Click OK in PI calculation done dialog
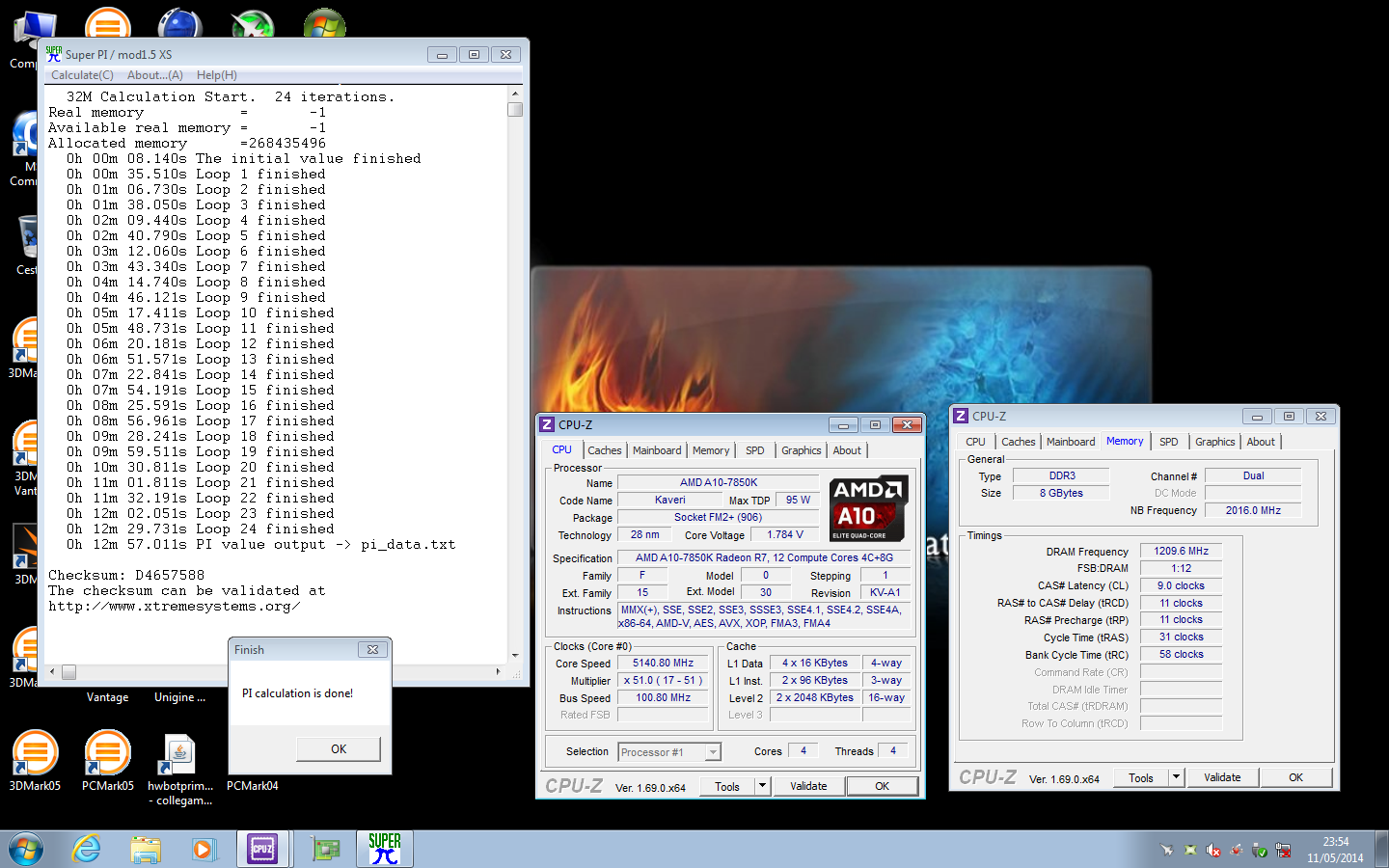1389x868 pixels. pyautogui.click(x=339, y=748)
